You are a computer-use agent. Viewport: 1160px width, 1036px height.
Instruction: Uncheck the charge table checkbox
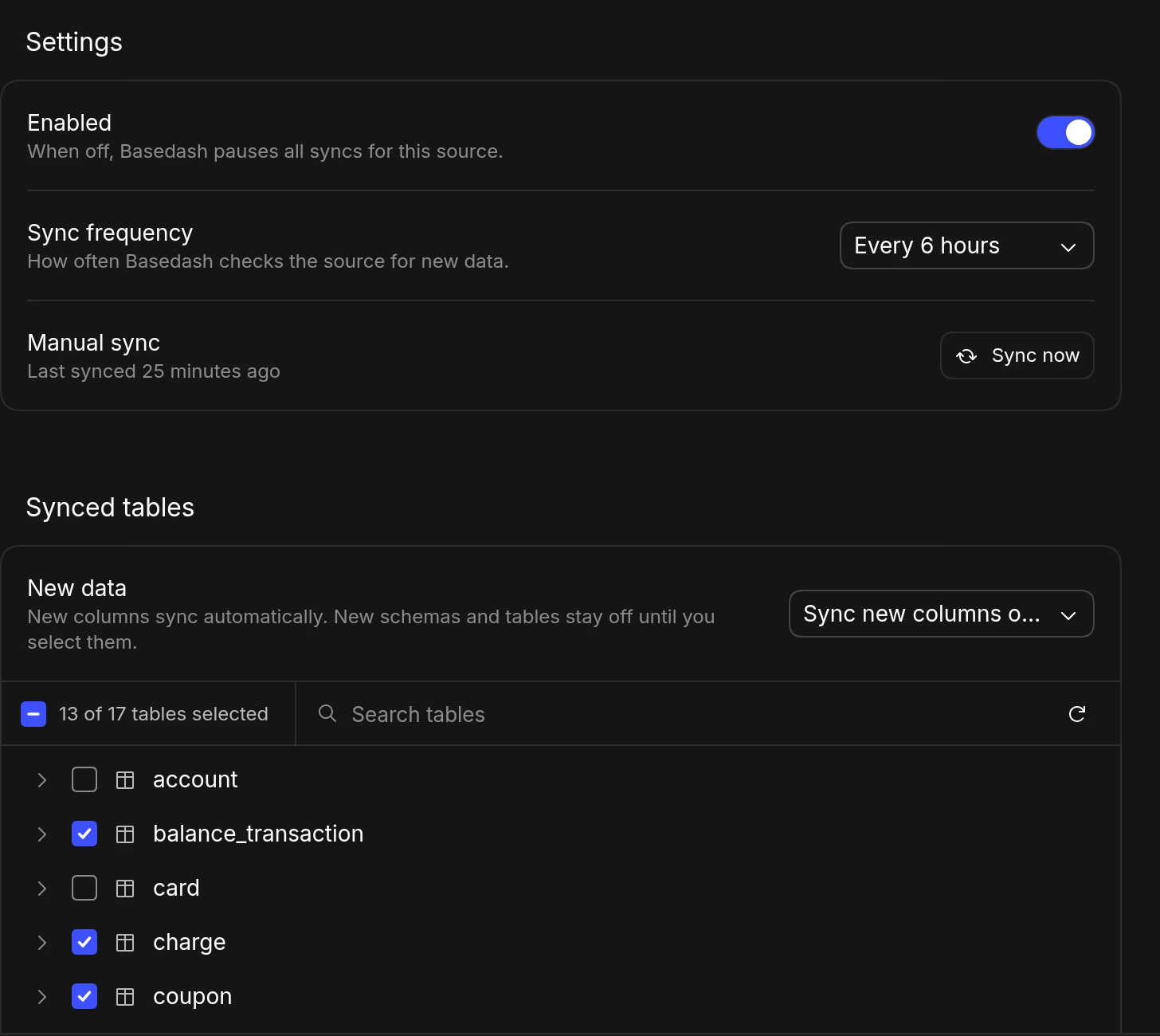click(x=84, y=942)
